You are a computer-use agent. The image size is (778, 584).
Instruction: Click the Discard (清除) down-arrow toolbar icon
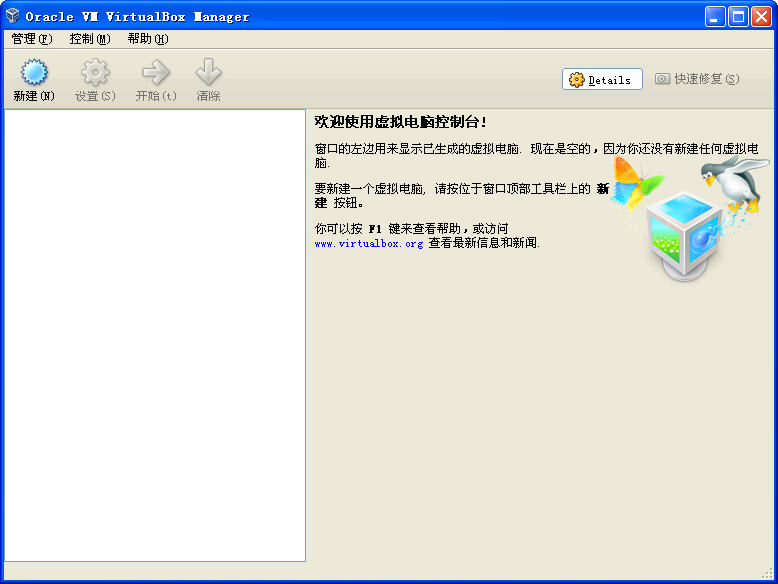point(208,72)
